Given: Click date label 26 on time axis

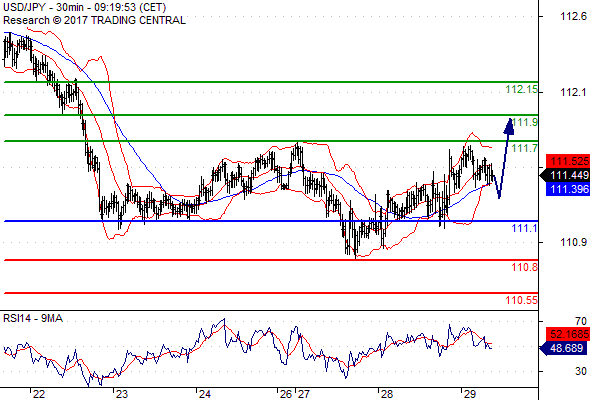Looking at the screenshot, I should coord(286,394).
